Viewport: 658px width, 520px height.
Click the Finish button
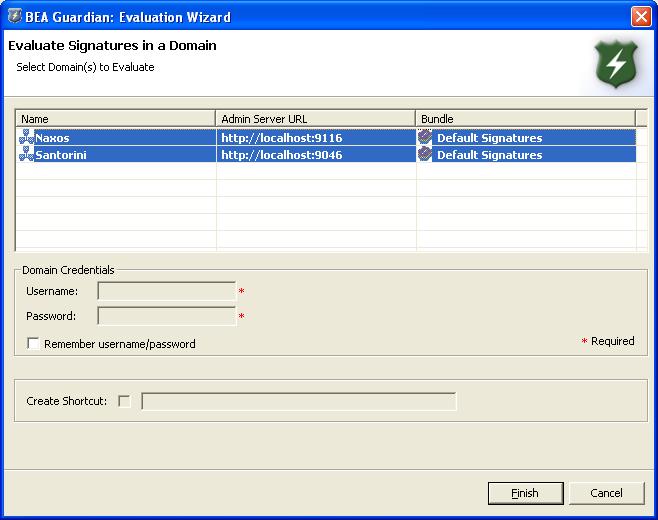[525, 493]
